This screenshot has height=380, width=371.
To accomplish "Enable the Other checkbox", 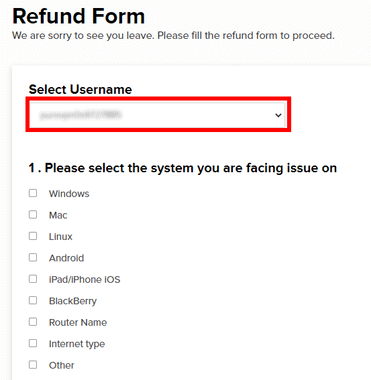I will [33, 365].
